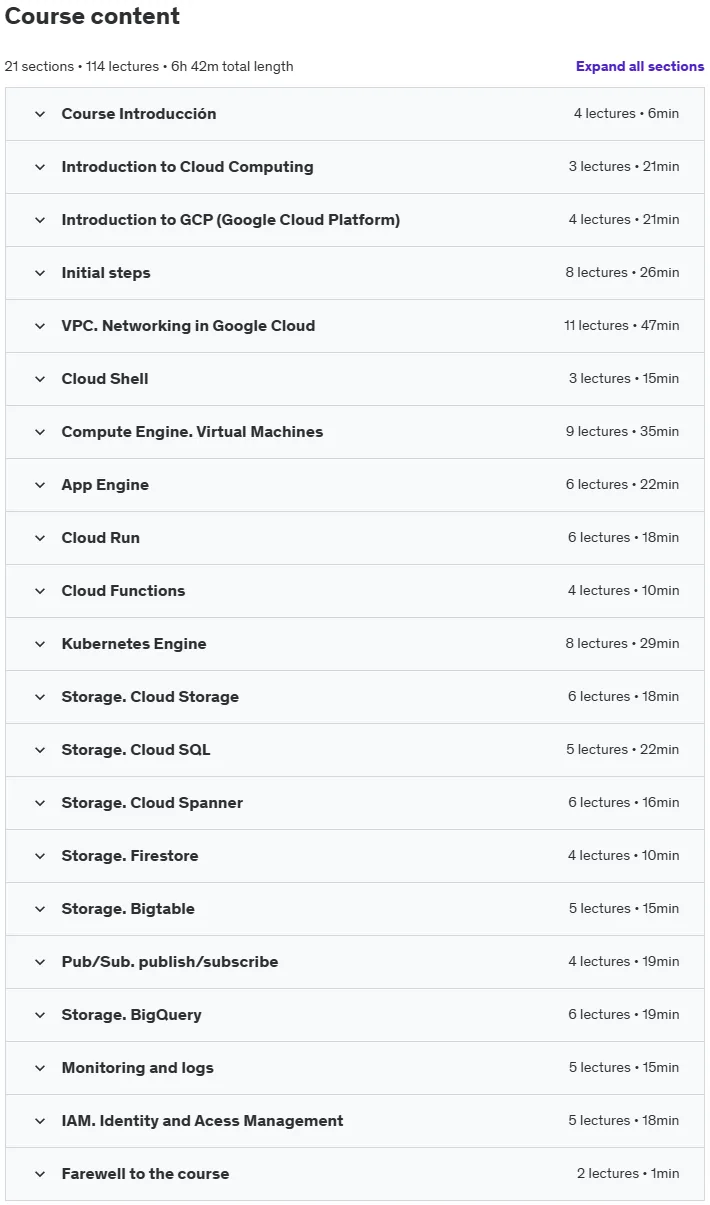The height and width of the screenshot is (1205, 710).
Task: Click the Farewell to the course chevron
Action: click(x=40, y=1174)
